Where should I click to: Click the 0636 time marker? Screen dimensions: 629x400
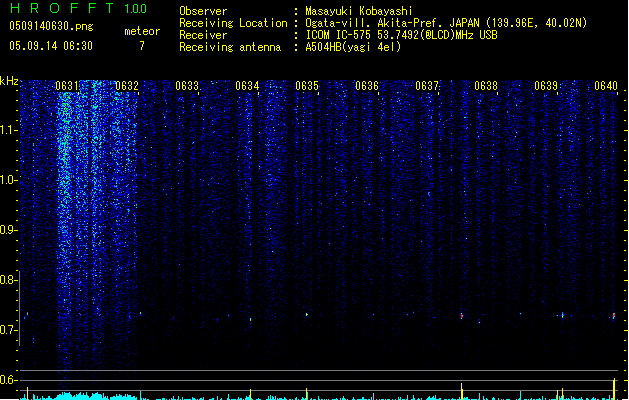pyautogui.click(x=367, y=86)
